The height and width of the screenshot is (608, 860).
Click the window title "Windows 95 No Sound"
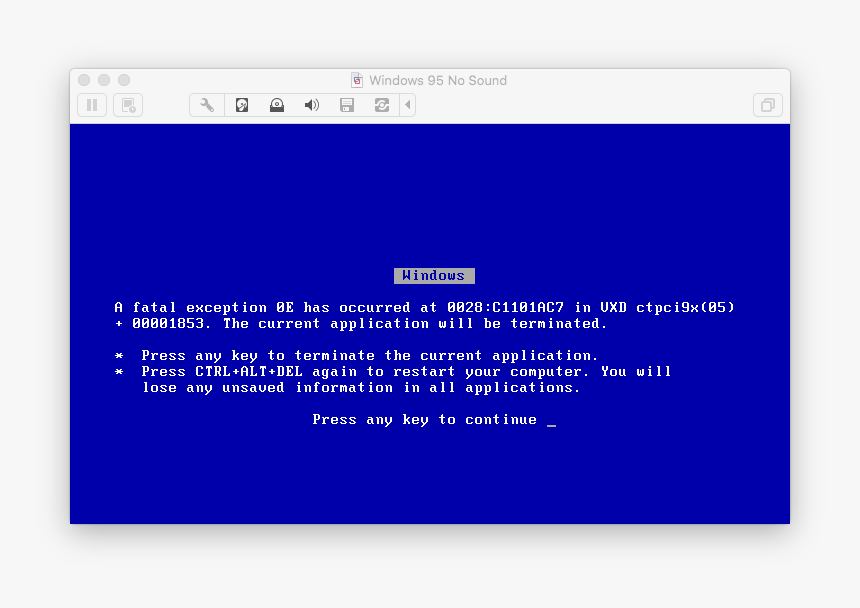coord(438,81)
